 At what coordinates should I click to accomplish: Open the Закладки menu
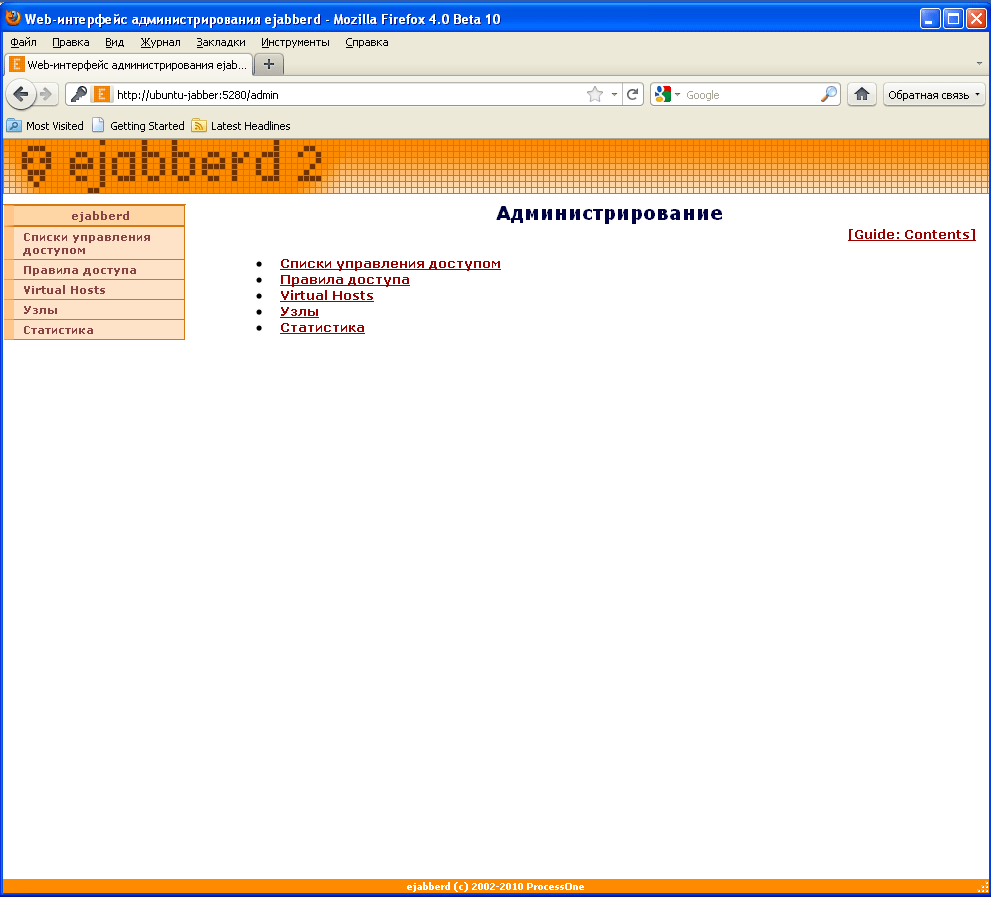[x=221, y=42]
